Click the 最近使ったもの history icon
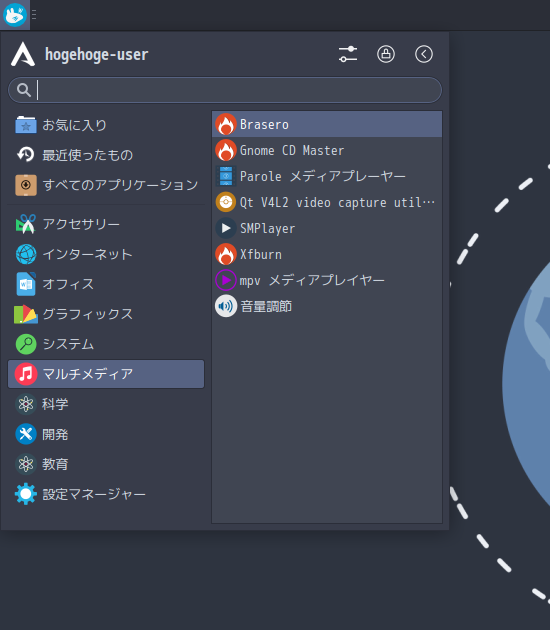 (26, 155)
